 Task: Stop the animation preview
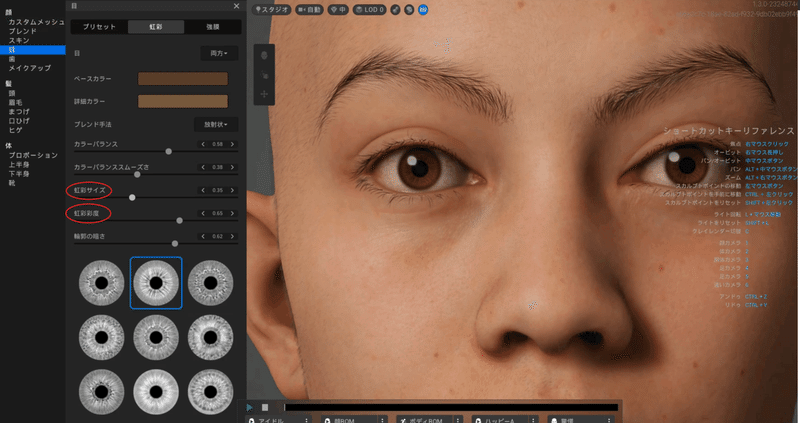(x=265, y=407)
